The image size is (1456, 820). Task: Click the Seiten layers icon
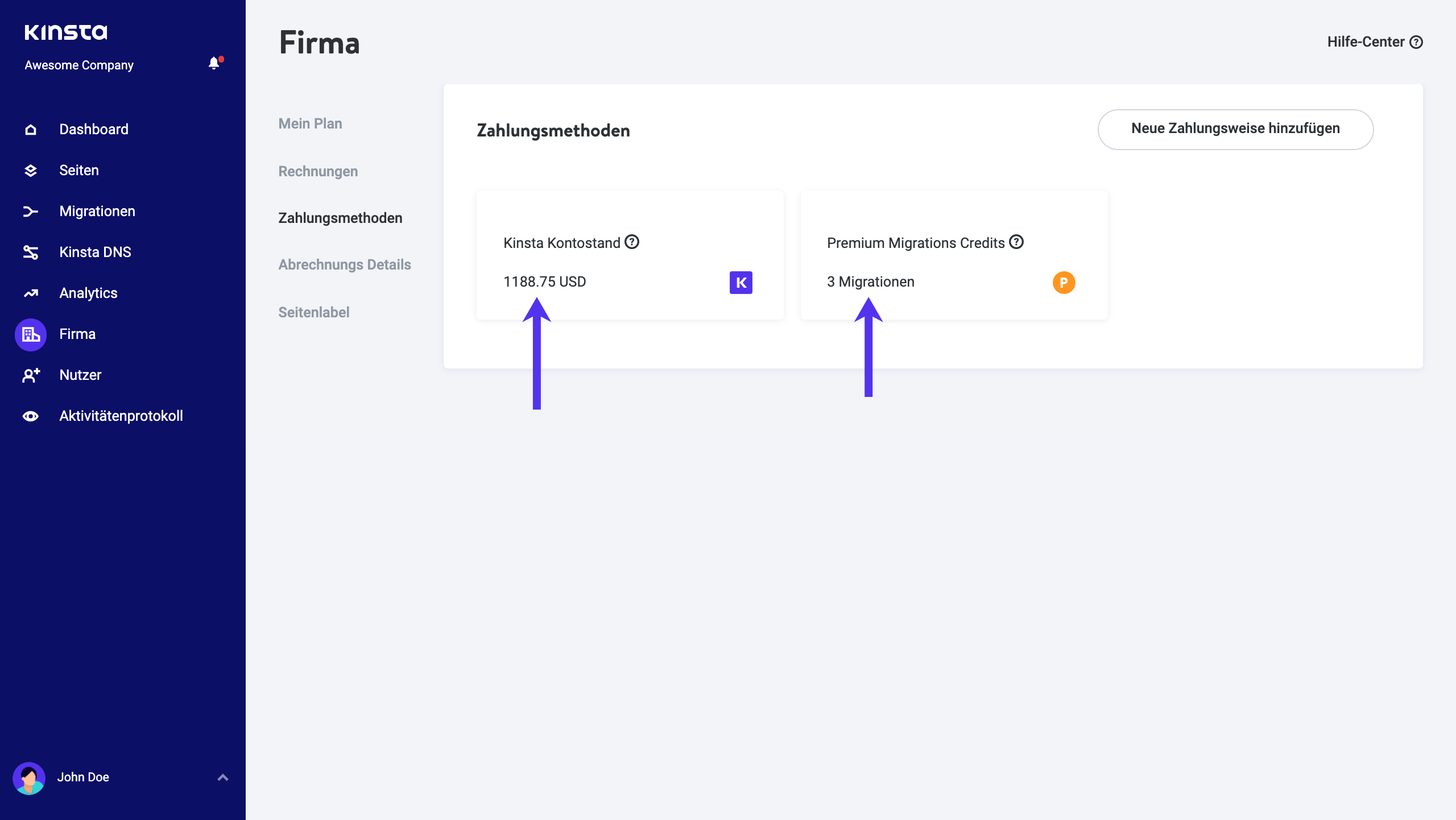[x=30, y=170]
